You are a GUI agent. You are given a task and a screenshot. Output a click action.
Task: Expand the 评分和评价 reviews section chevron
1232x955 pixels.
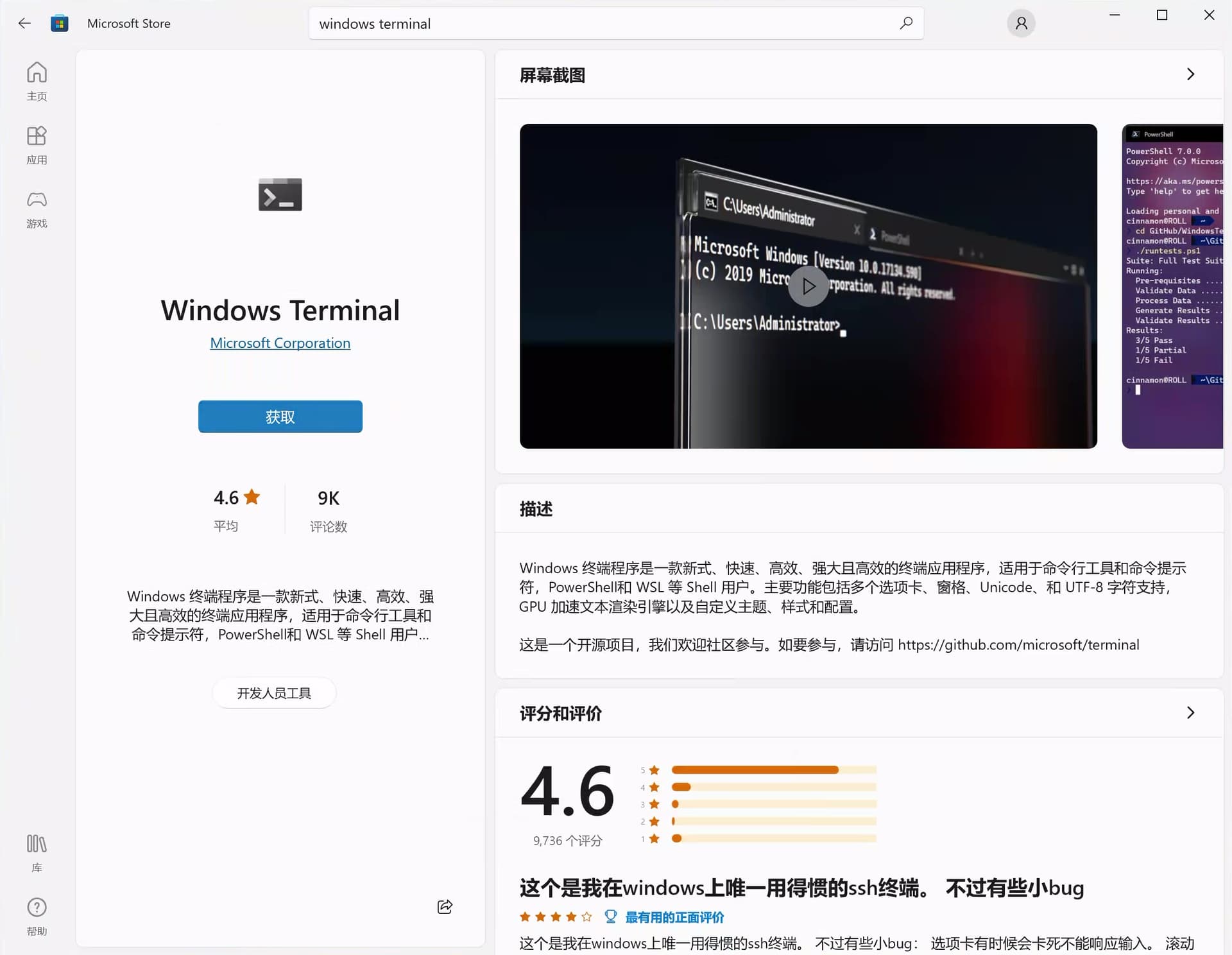coord(1191,712)
